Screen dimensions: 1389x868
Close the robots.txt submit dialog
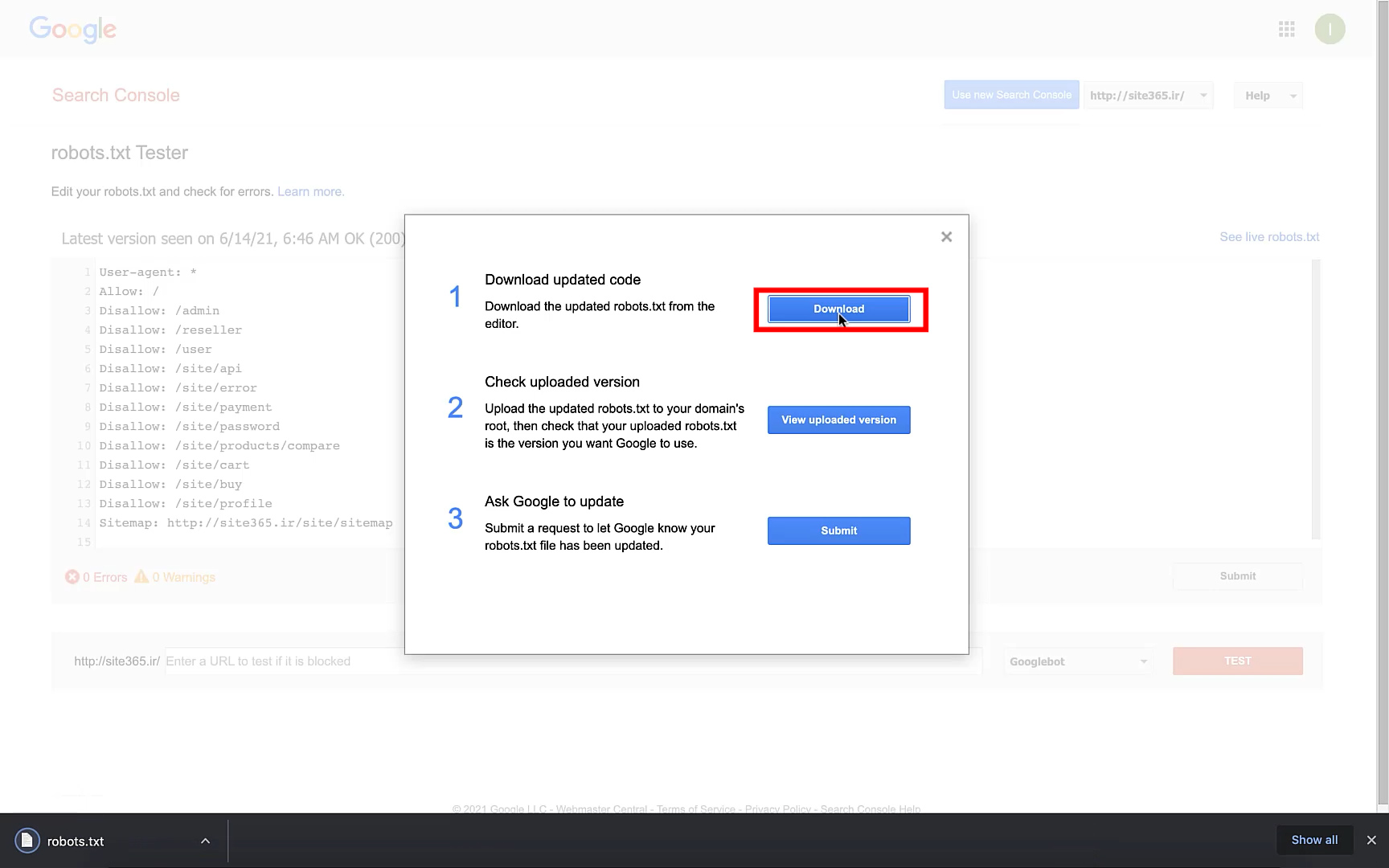coord(946,237)
